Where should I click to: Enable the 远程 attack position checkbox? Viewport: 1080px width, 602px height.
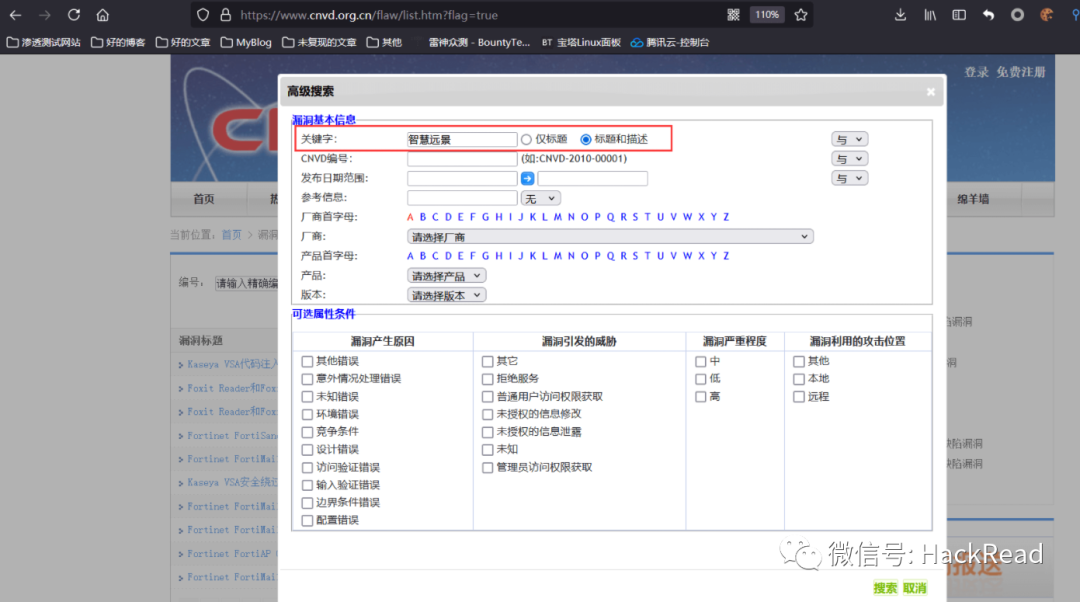pos(799,397)
